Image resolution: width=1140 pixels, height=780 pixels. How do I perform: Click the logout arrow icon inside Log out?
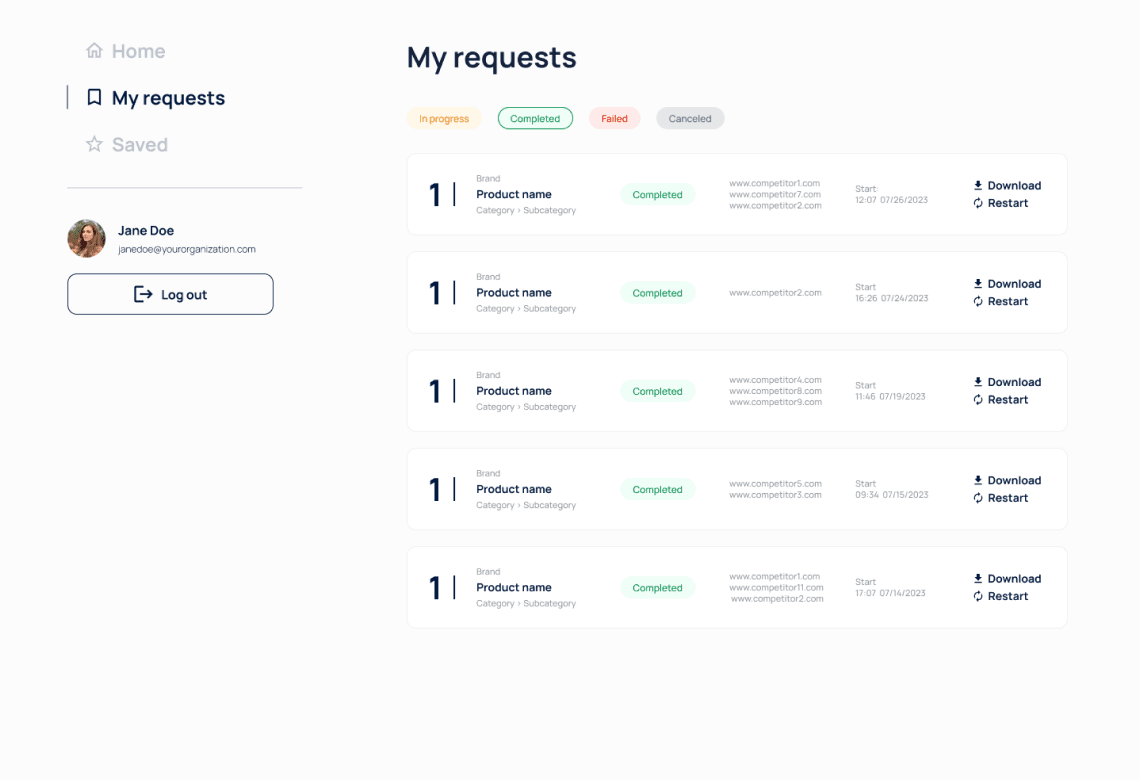point(141,294)
